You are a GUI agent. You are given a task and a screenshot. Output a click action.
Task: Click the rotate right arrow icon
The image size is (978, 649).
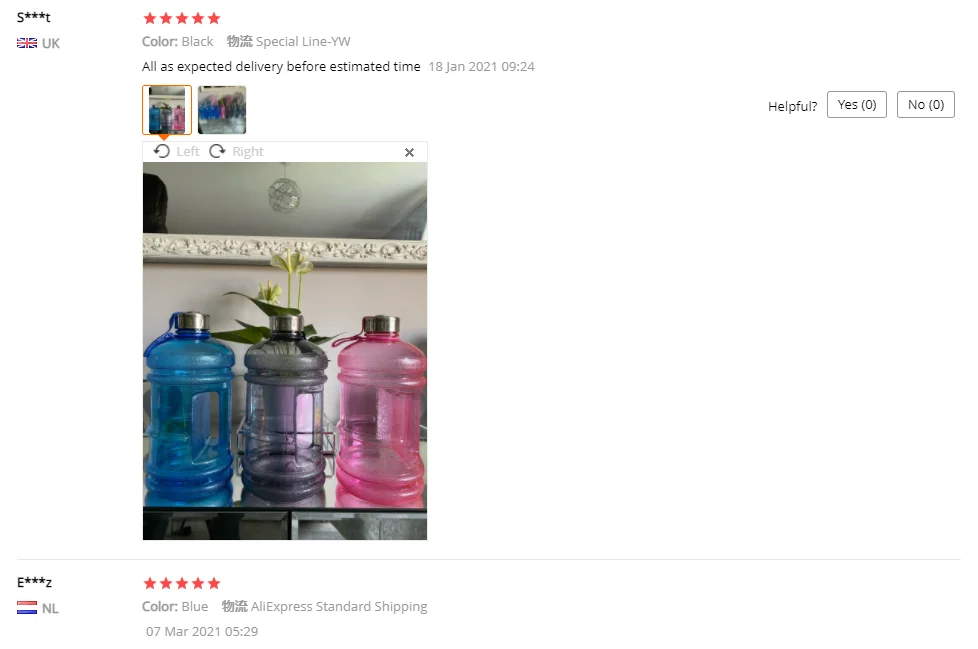coord(217,151)
